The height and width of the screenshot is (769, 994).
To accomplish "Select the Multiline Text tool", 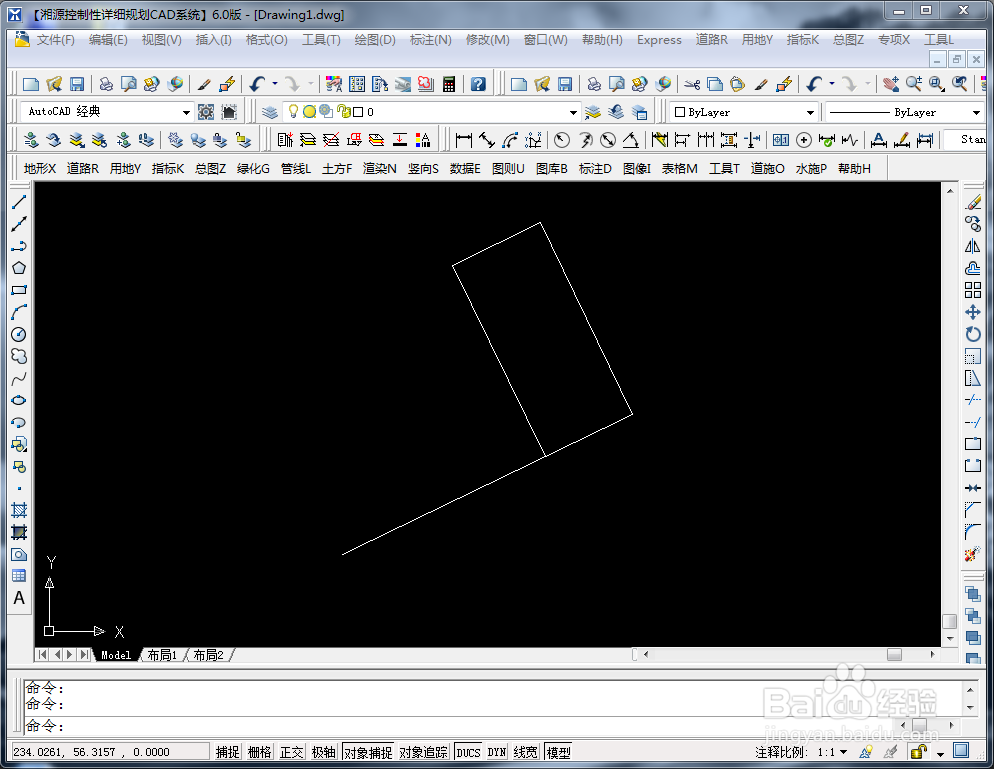I will tap(19, 598).
